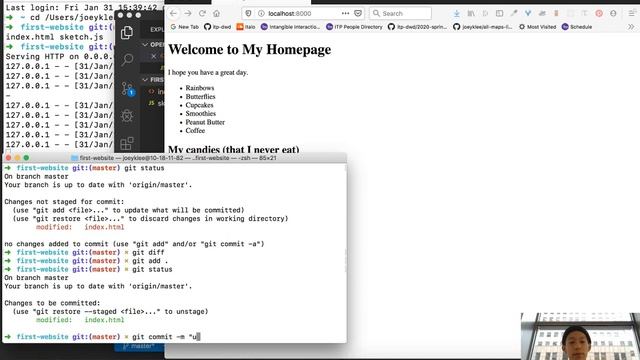Click the Smoothies list item

[x=201, y=113]
